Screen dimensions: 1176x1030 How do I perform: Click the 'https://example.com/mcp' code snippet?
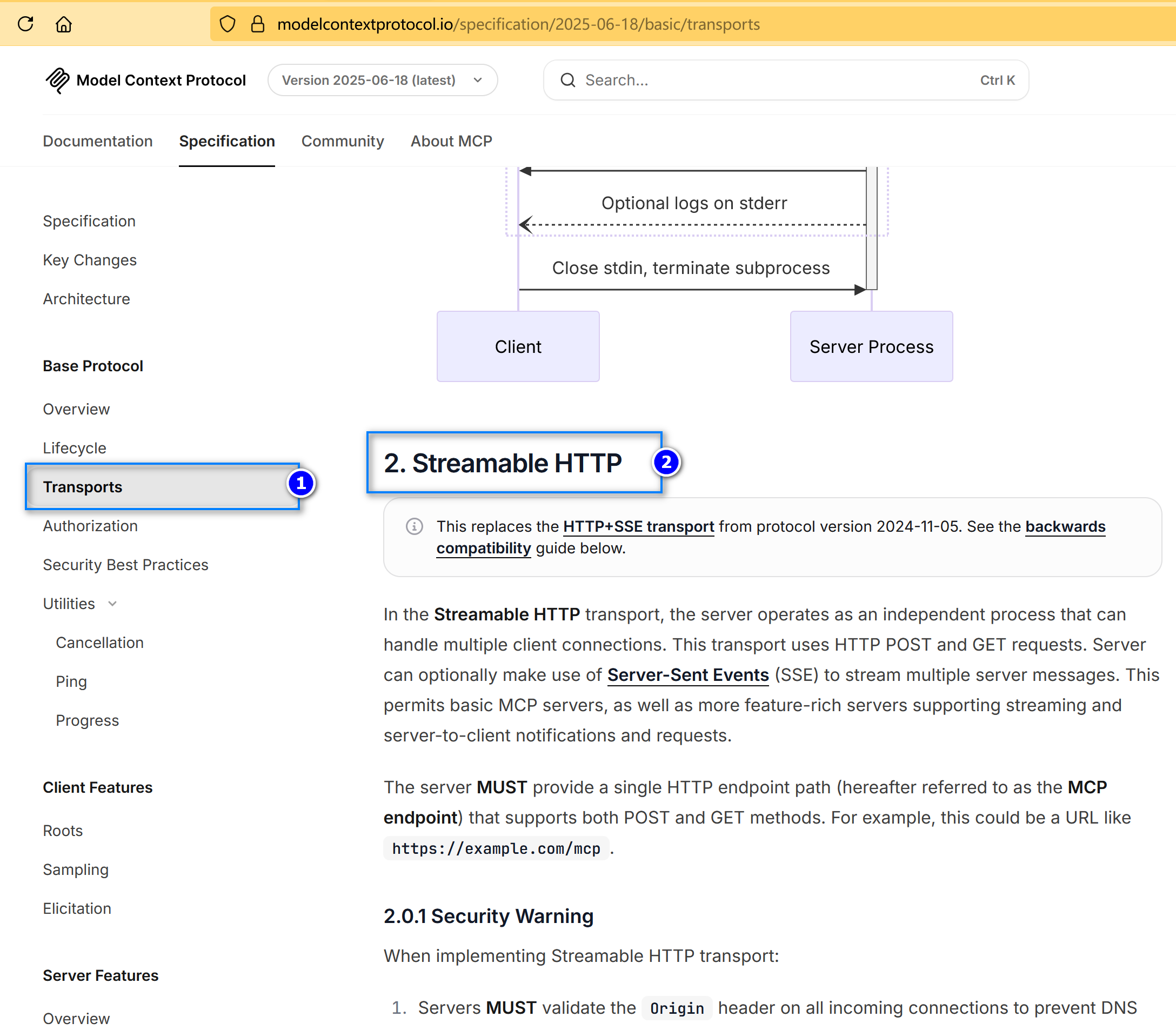(x=496, y=848)
